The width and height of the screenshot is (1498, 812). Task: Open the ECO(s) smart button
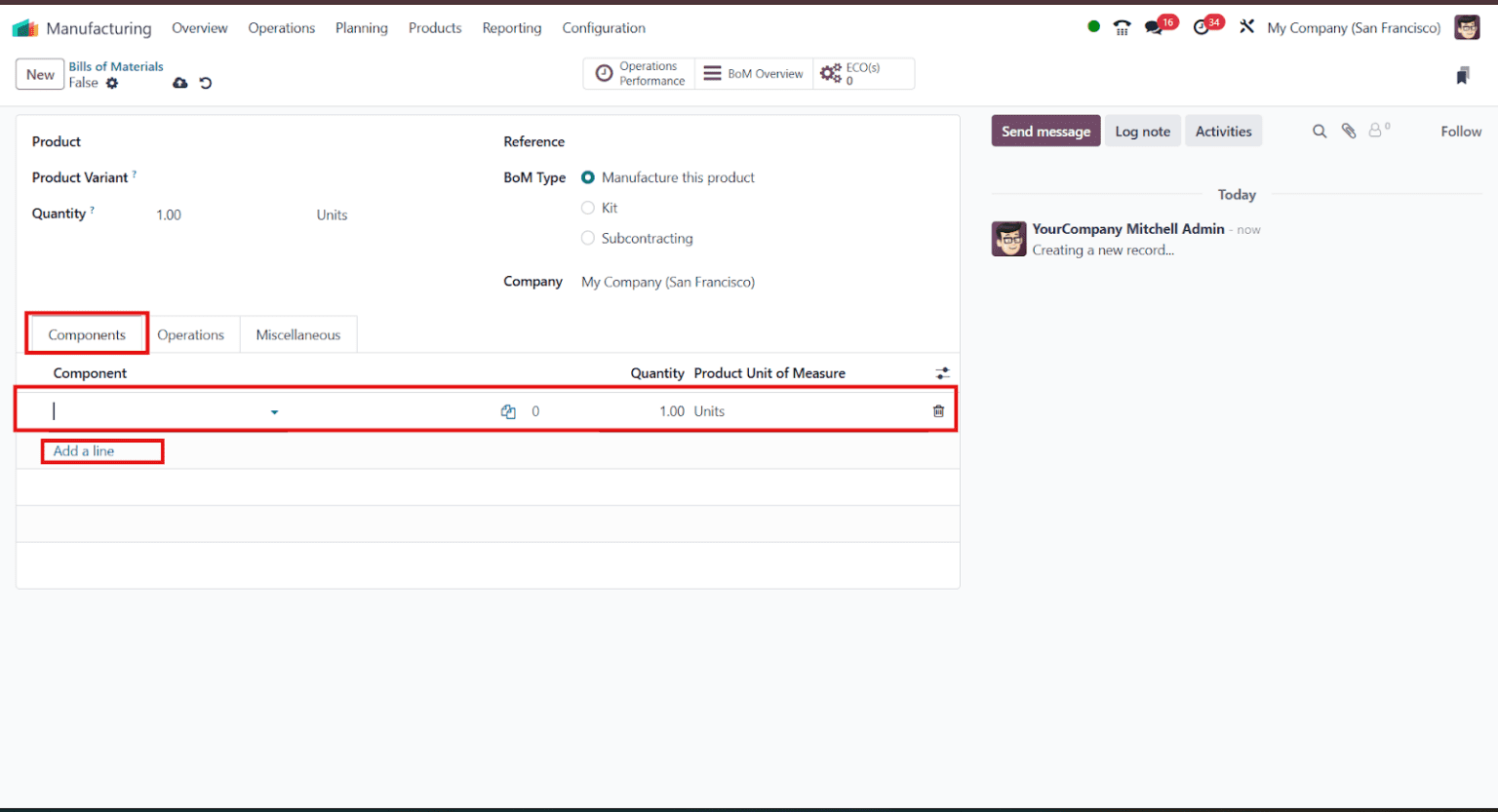coord(862,72)
